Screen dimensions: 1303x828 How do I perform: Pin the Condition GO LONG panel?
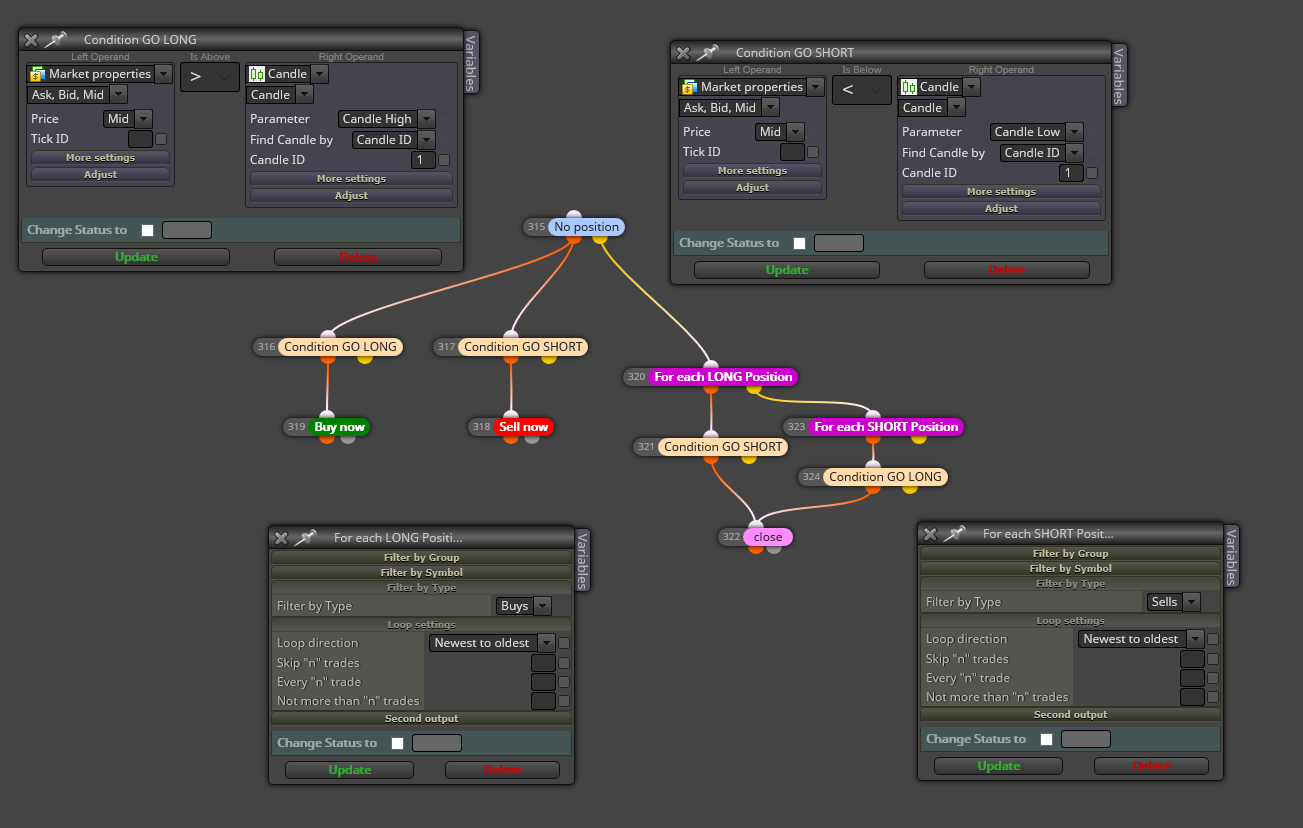(x=55, y=39)
